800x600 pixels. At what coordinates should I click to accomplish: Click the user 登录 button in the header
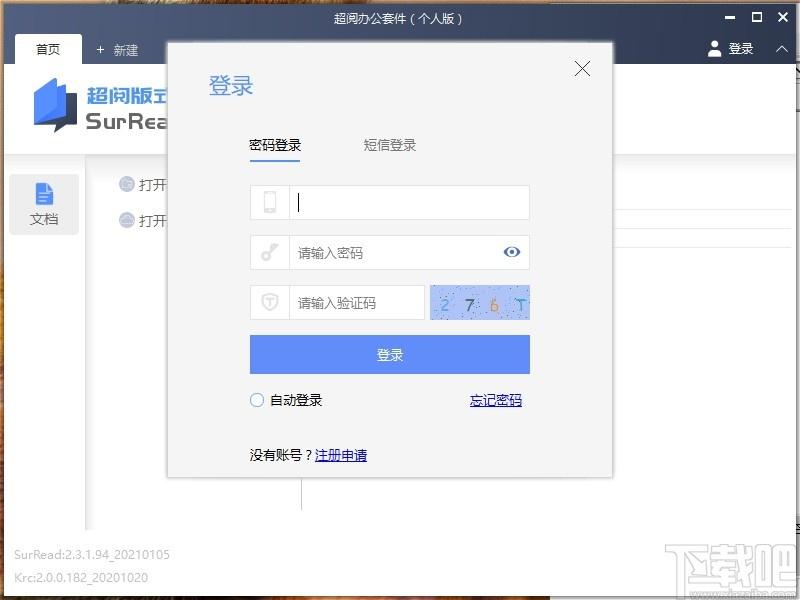[730, 49]
